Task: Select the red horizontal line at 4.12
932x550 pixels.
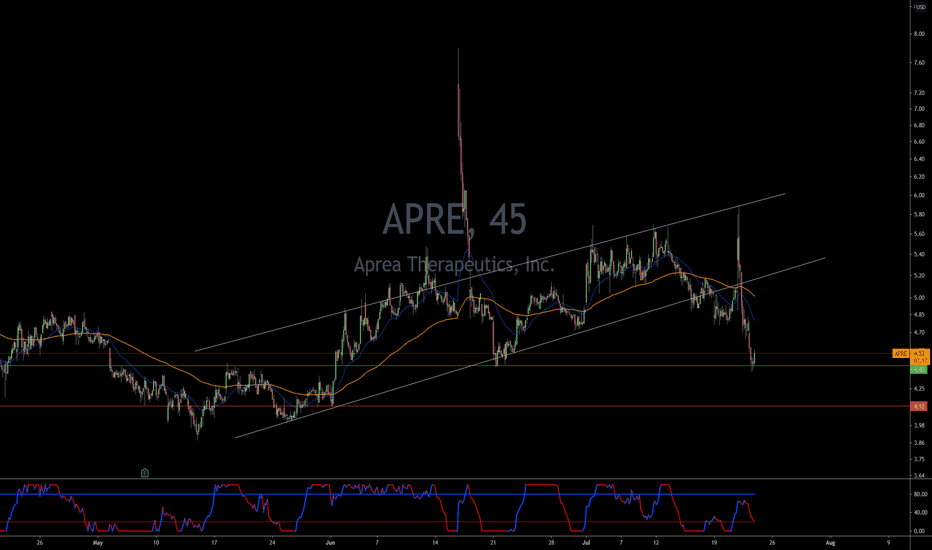Action: (455, 406)
